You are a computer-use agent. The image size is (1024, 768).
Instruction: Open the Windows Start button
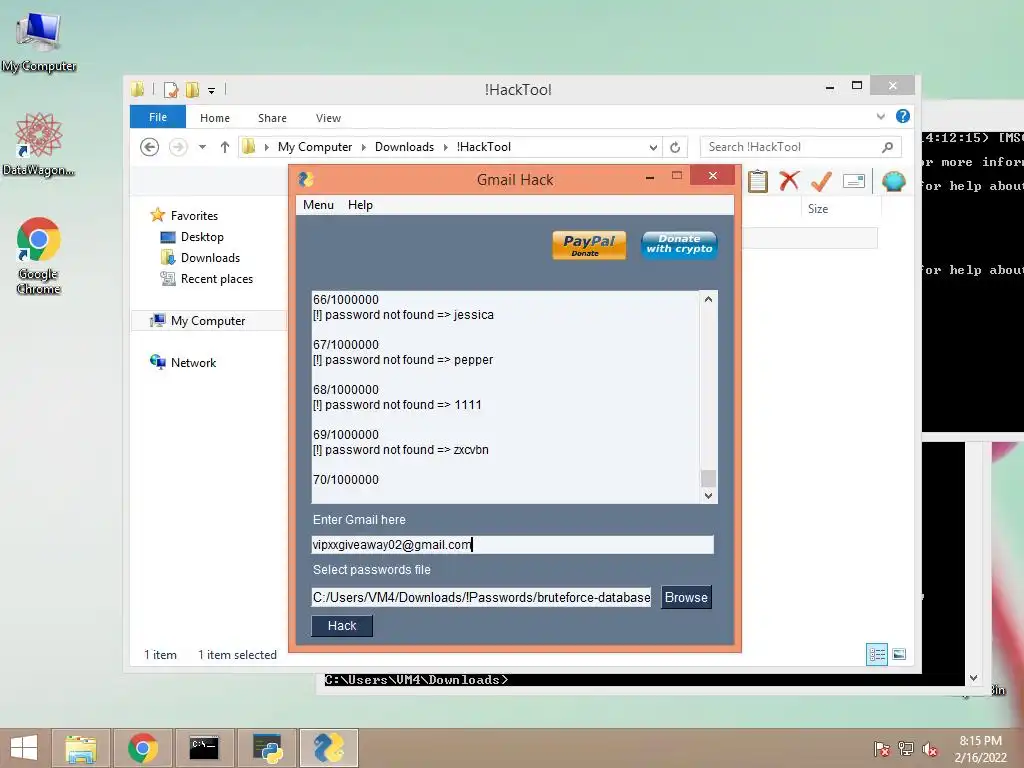click(24, 748)
